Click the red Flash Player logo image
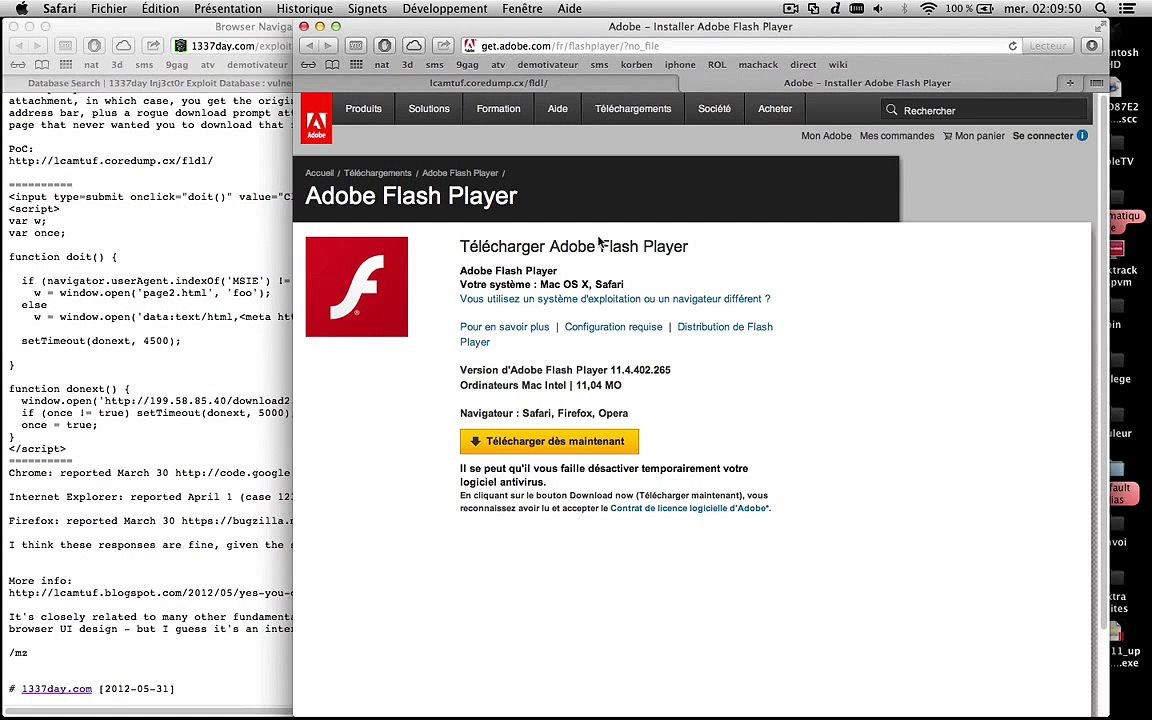 tap(356, 287)
